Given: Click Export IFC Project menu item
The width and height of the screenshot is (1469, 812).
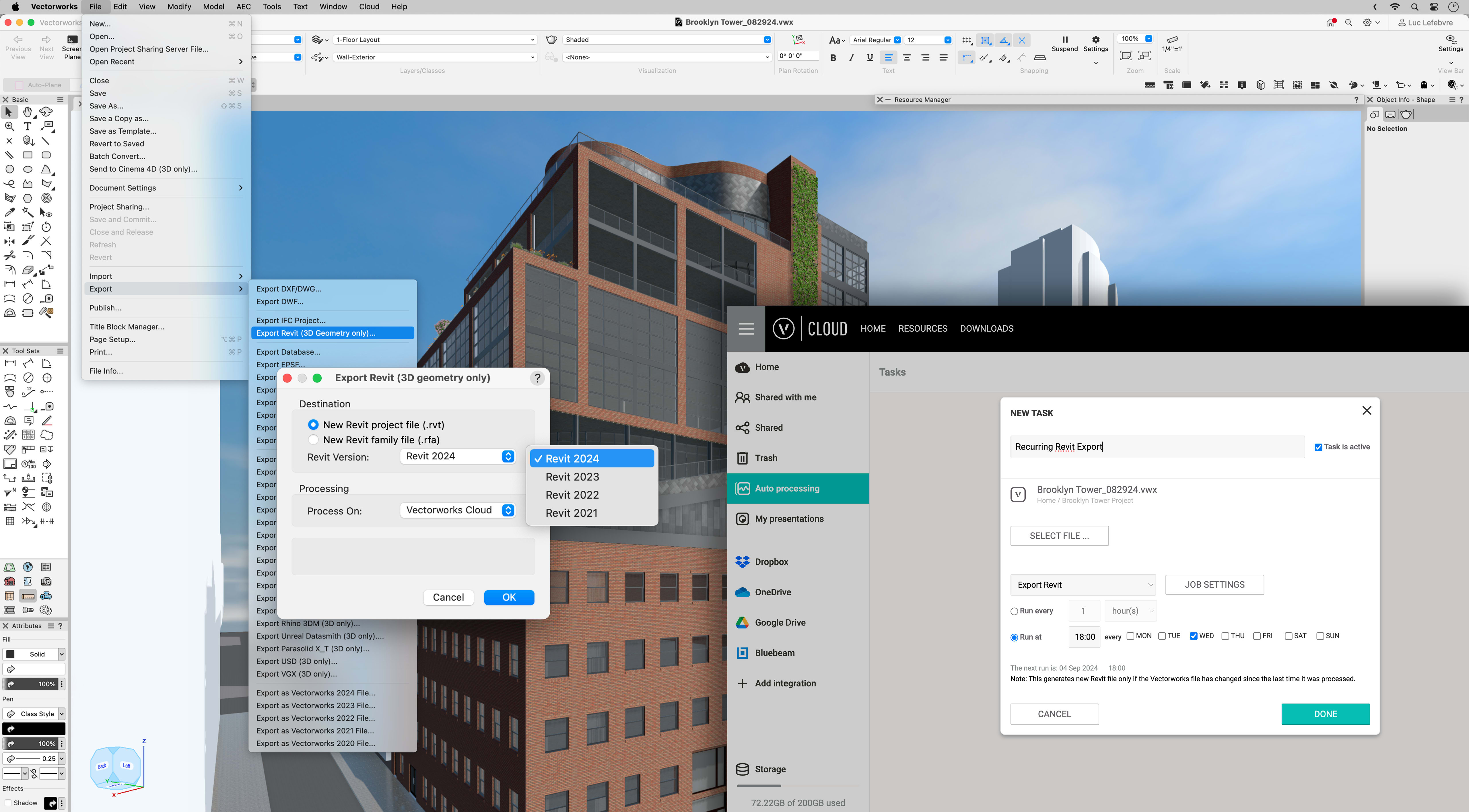Looking at the screenshot, I should pyautogui.click(x=291, y=320).
